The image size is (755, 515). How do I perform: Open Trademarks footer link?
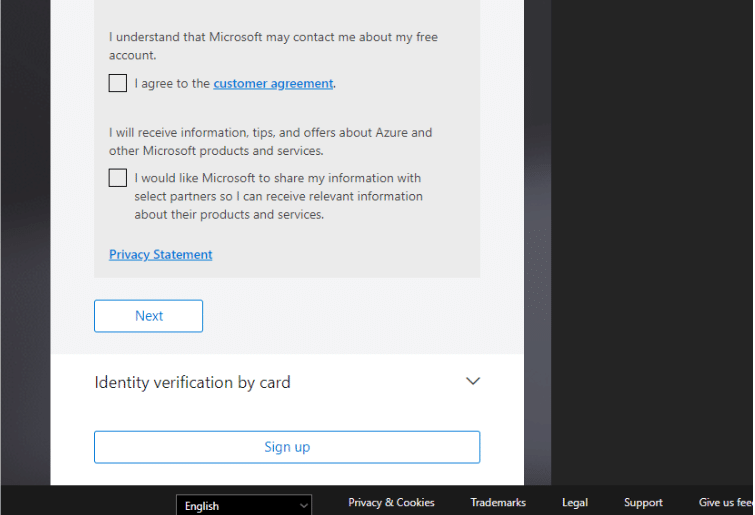[x=498, y=502]
